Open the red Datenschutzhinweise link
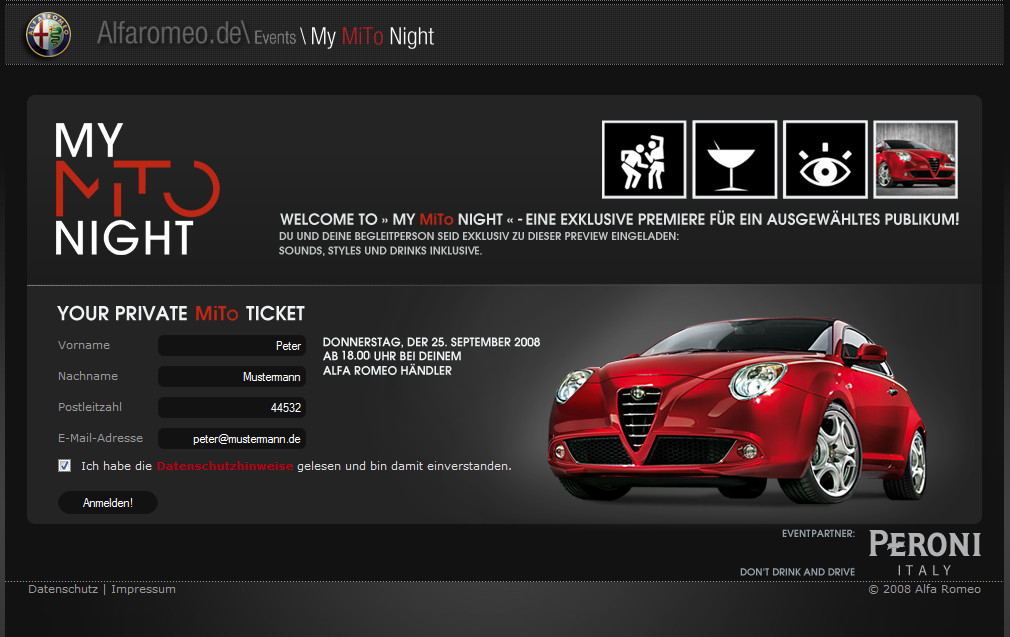1010x637 pixels. coord(224,466)
